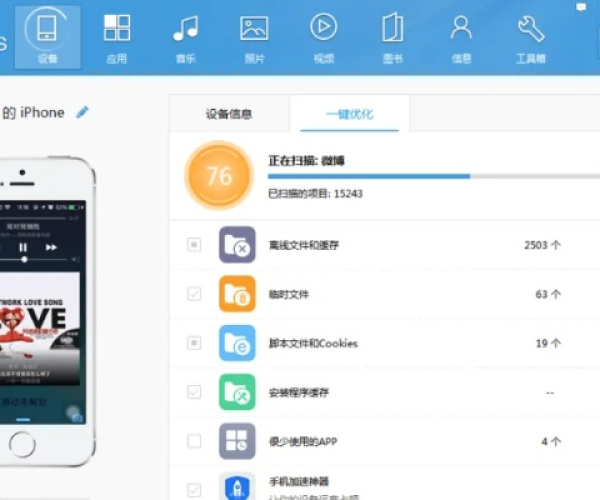Click the 2503 个 count

[542, 245]
